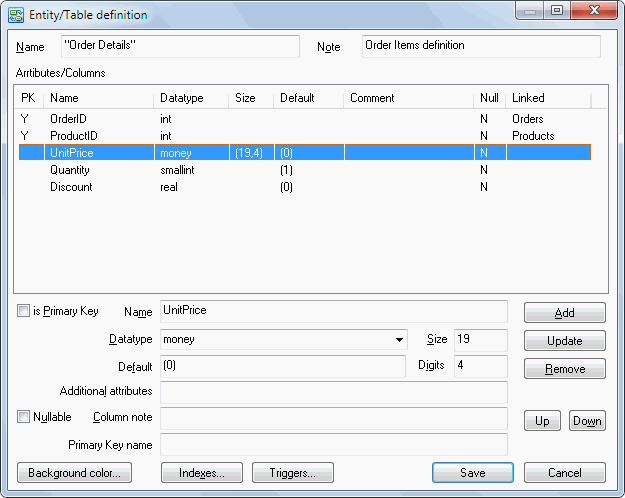Click the Note field for the entity
Screen dimensions: 625x498
tap(480, 46)
